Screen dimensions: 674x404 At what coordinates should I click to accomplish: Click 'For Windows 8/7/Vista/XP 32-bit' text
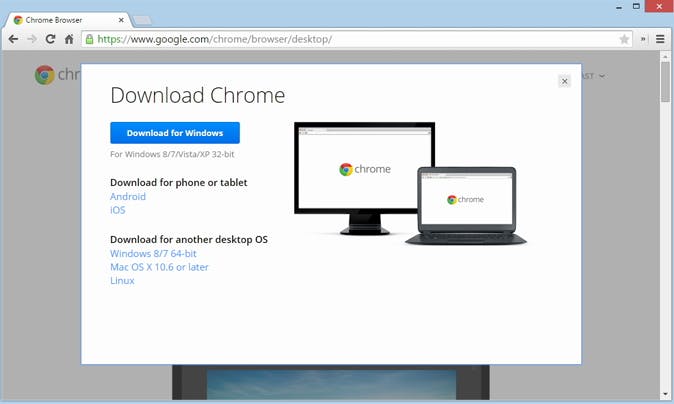172,154
